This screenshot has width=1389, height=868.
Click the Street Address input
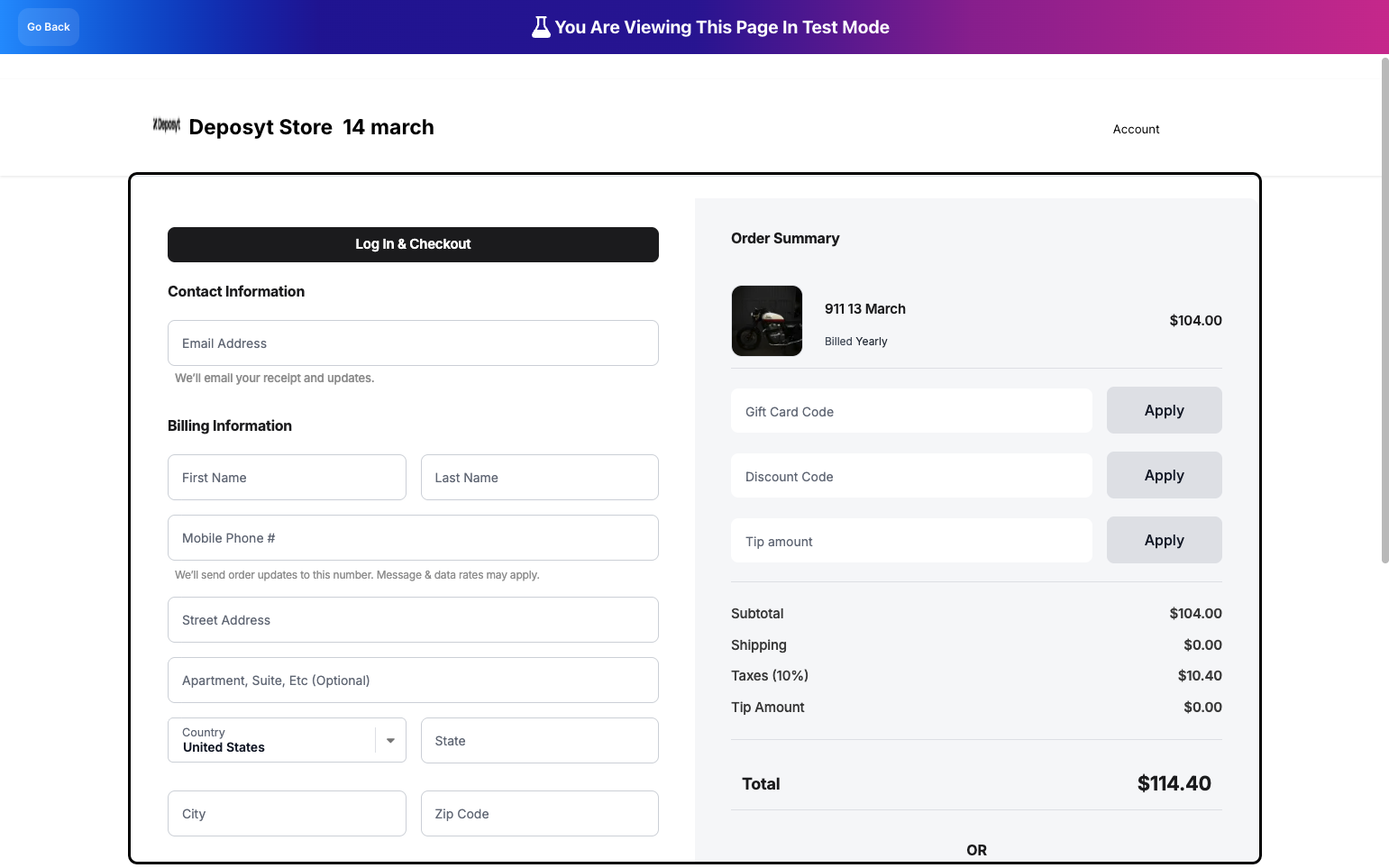click(x=413, y=620)
